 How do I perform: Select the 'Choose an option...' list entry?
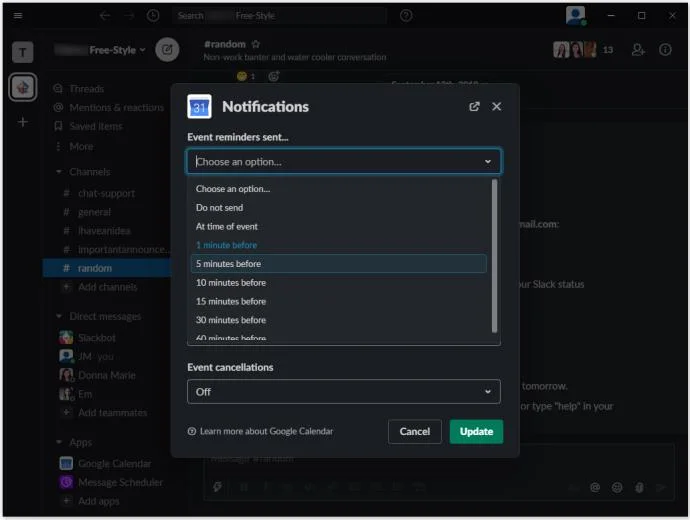click(339, 189)
